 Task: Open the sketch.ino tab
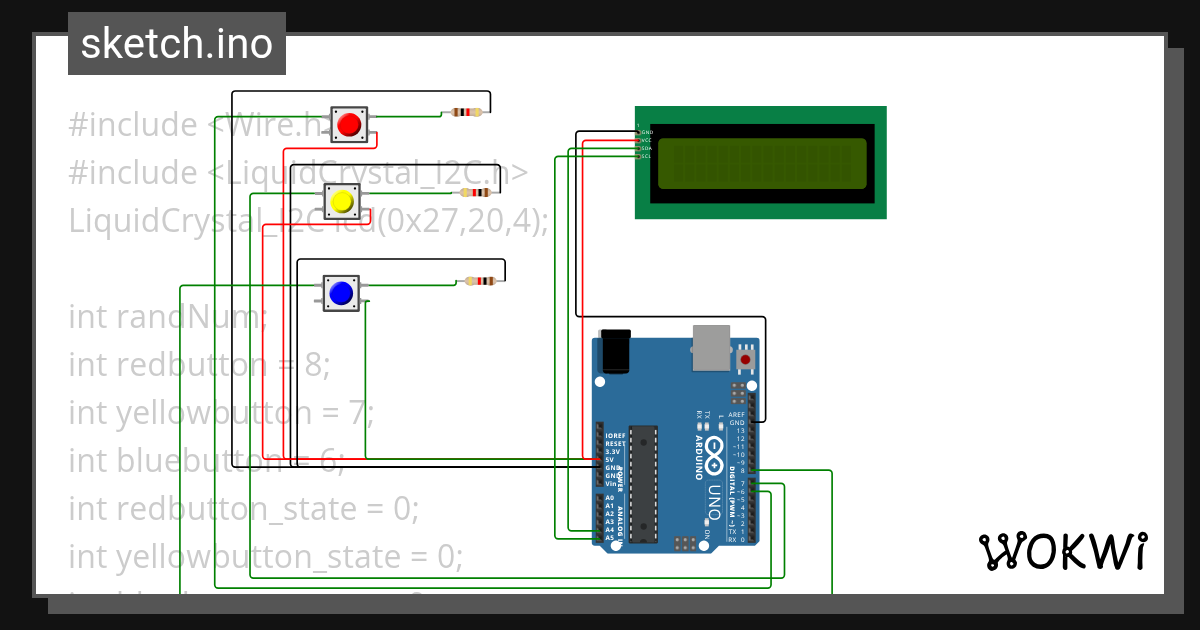(x=176, y=43)
